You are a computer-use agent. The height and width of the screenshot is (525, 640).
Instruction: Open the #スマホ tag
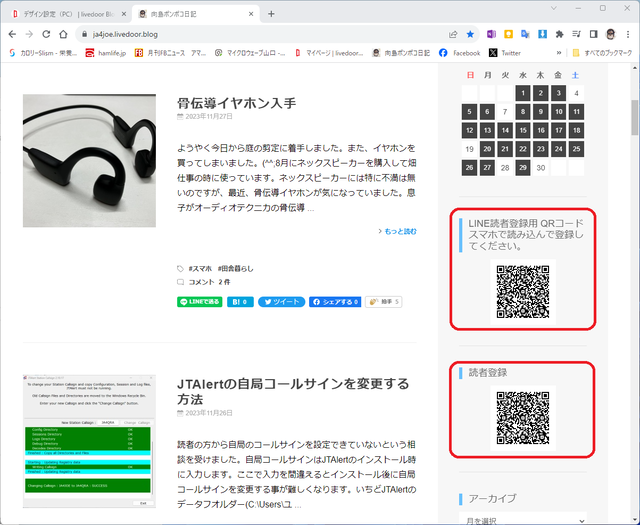200,269
